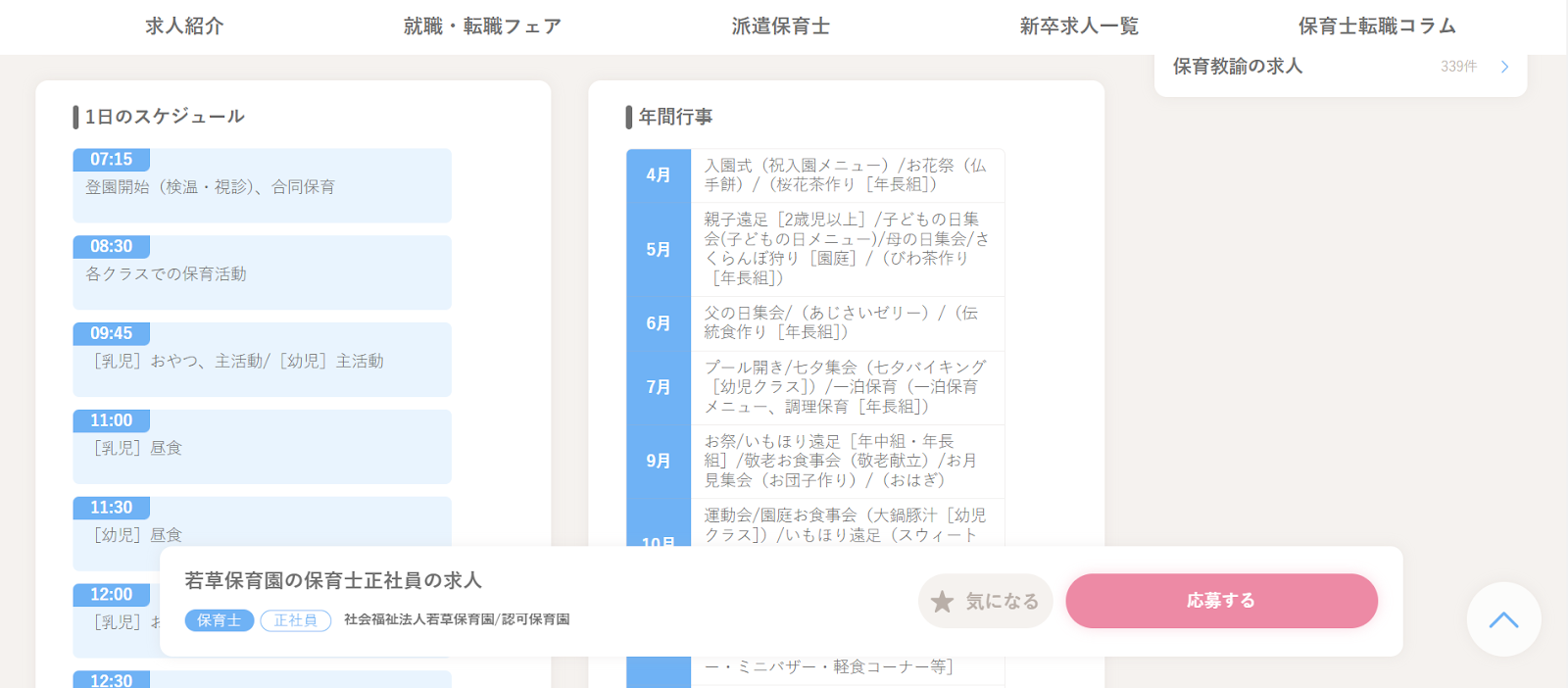Select the 07:15 schedule entry
The height and width of the screenshot is (688, 1568).
[262, 186]
